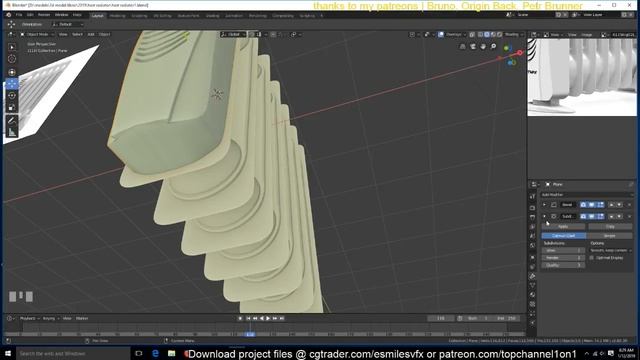Open the Render properties tab
The image size is (640, 360).
532,208
